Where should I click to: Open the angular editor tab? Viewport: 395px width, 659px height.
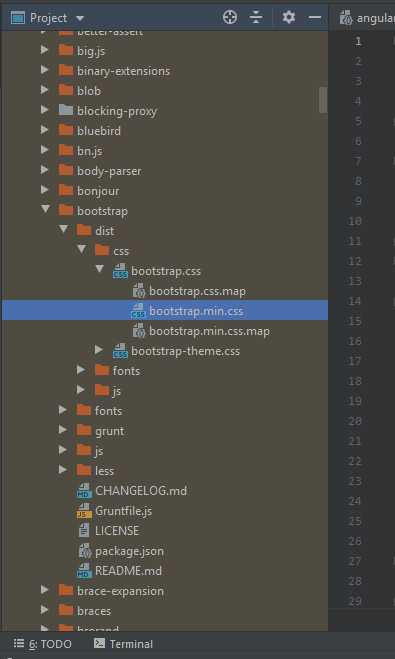367,18
